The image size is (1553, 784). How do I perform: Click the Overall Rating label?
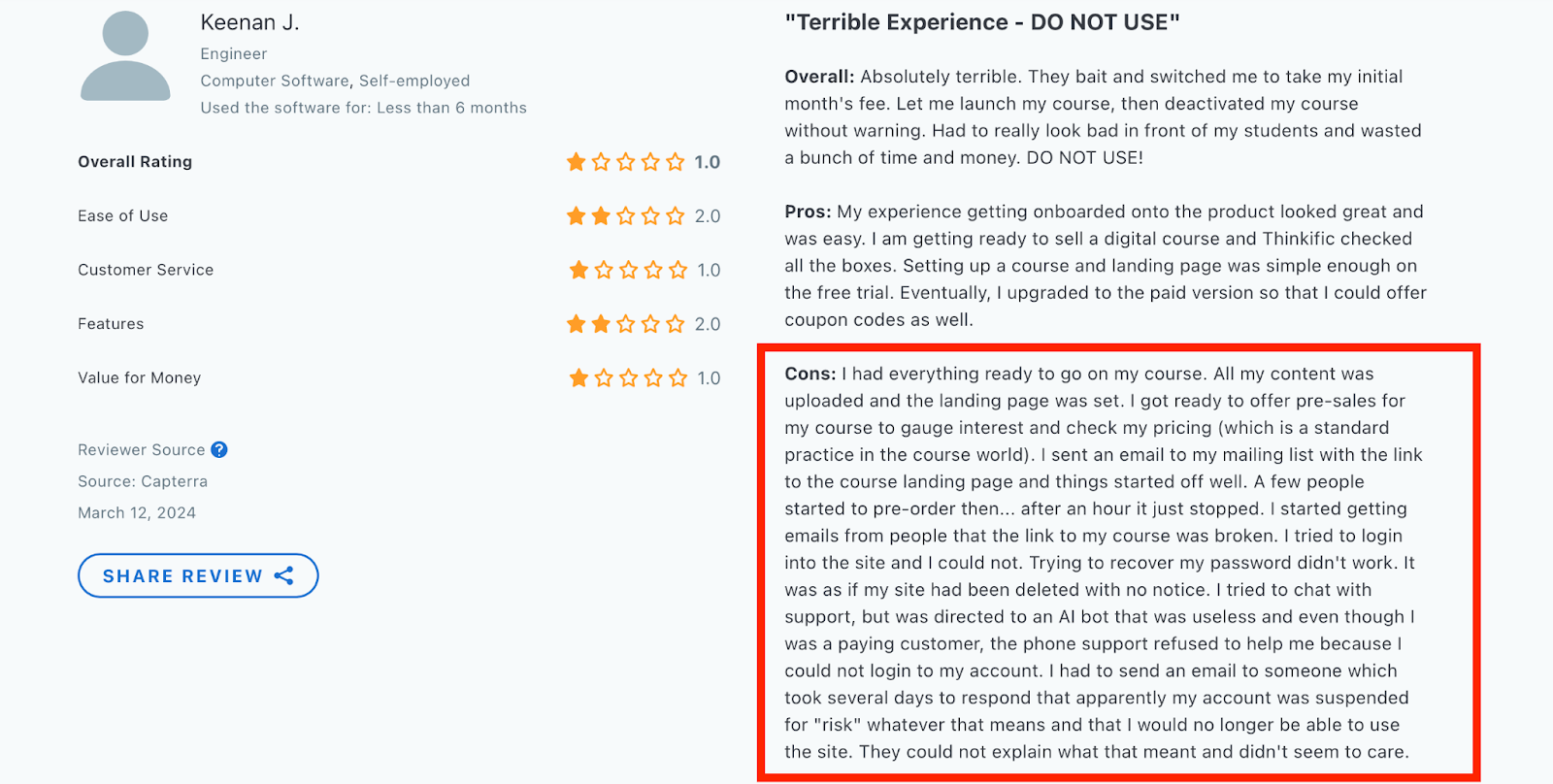coord(134,162)
